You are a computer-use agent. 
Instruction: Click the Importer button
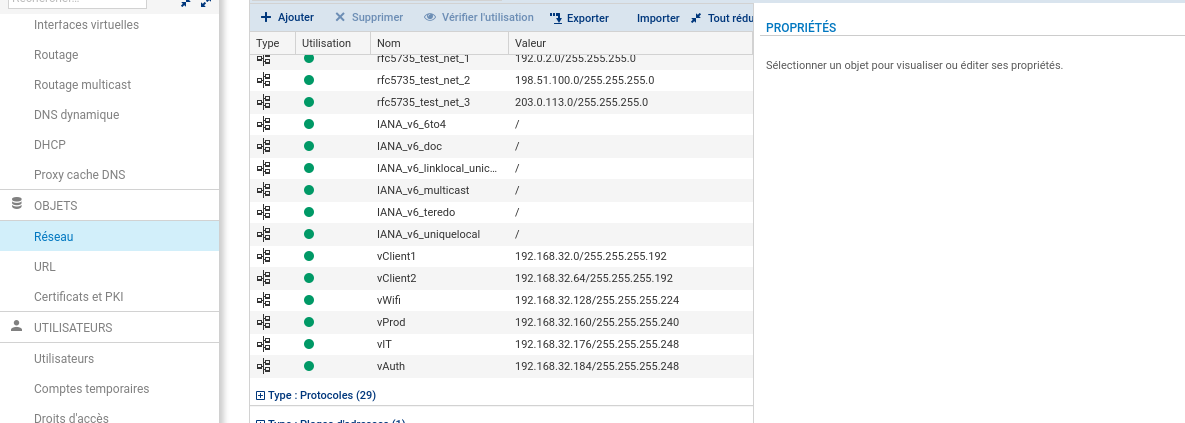658,18
